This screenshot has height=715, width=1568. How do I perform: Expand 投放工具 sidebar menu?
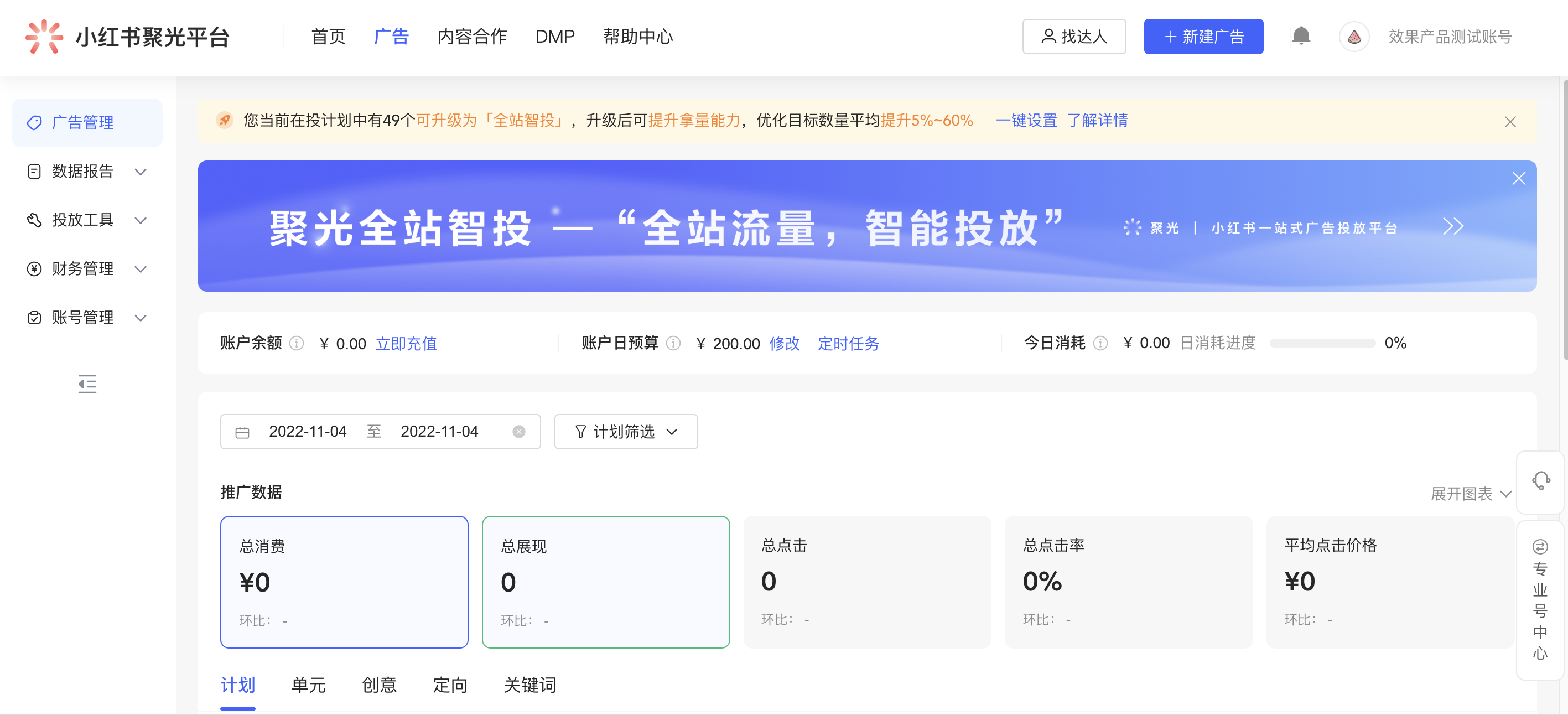coord(87,220)
